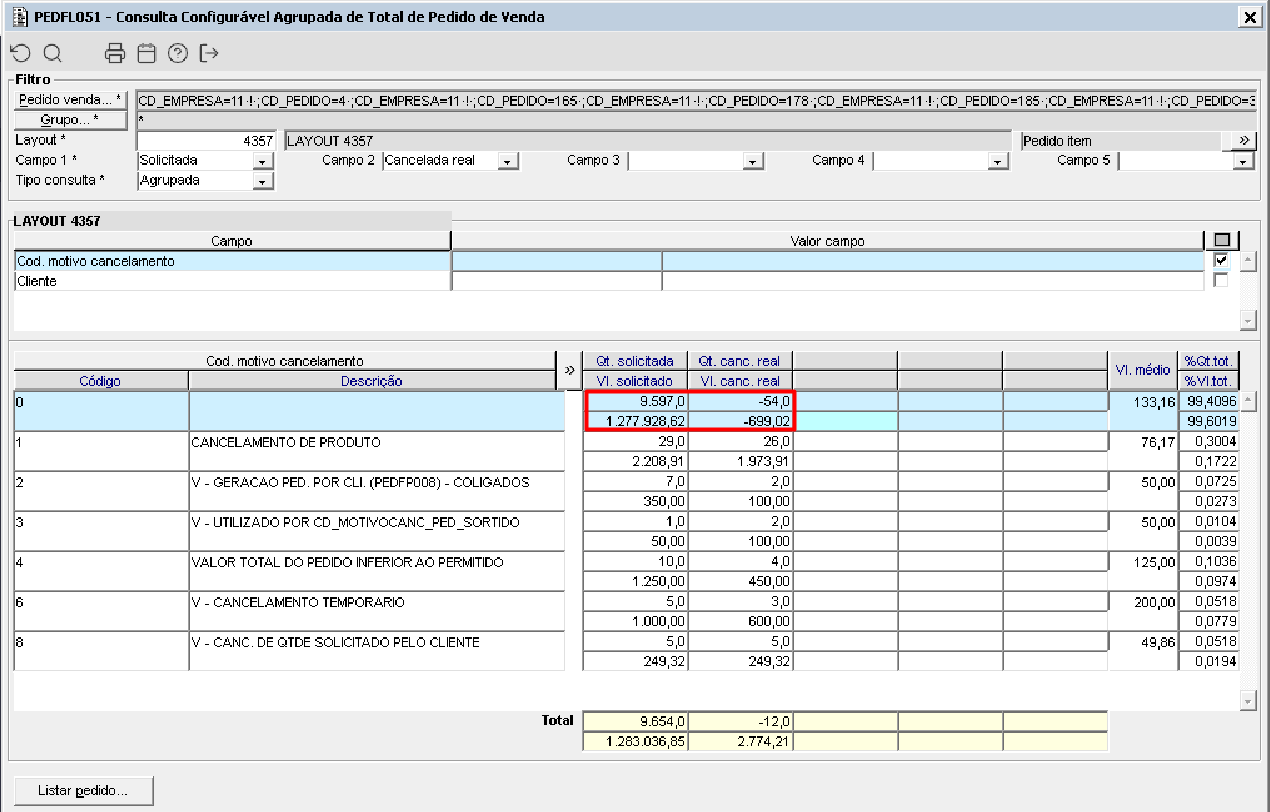This screenshot has width=1270, height=812.
Task: Click the value 1.277.928,62 cell
Action: pyautogui.click(x=635, y=421)
